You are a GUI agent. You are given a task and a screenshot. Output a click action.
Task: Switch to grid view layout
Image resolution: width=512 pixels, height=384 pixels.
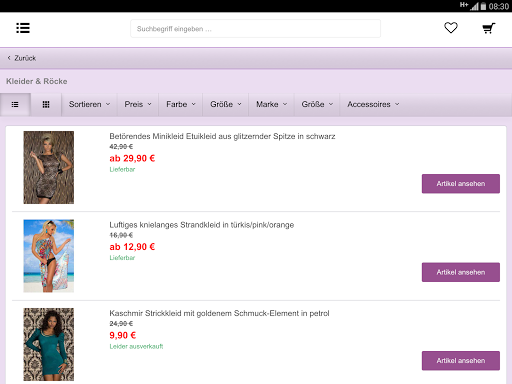46,105
